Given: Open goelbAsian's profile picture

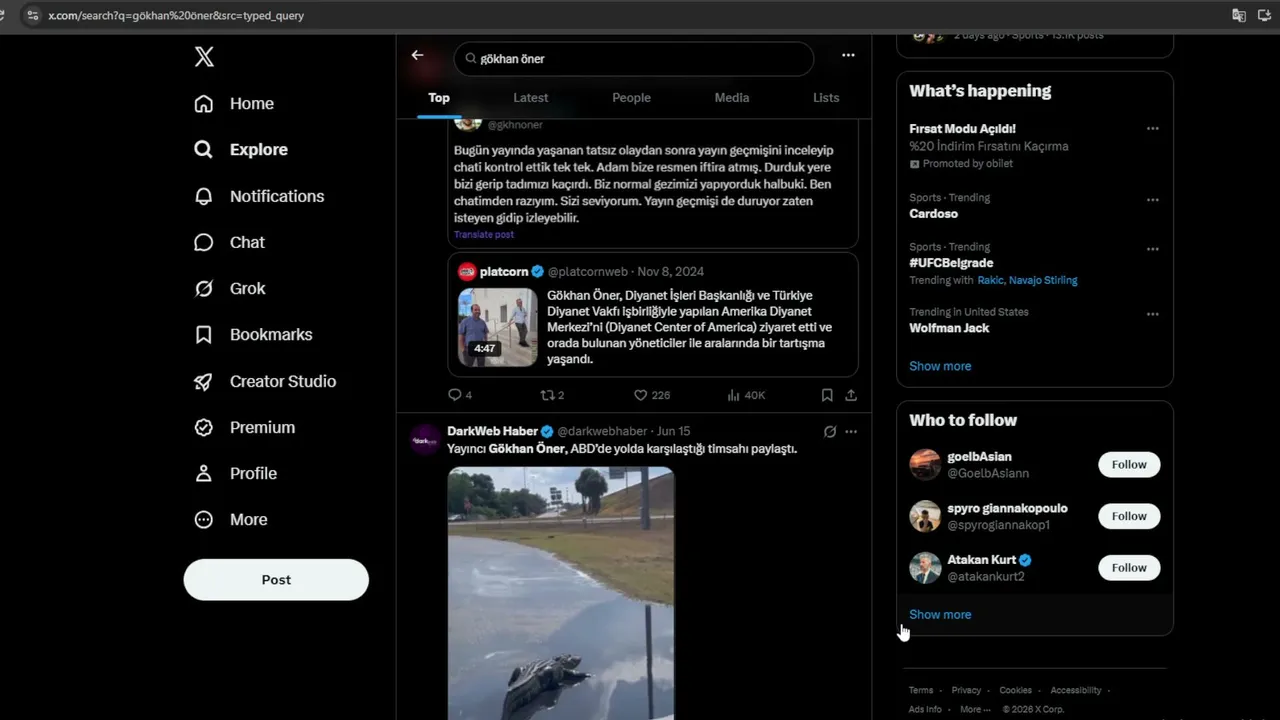Looking at the screenshot, I should [x=925, y=465].
